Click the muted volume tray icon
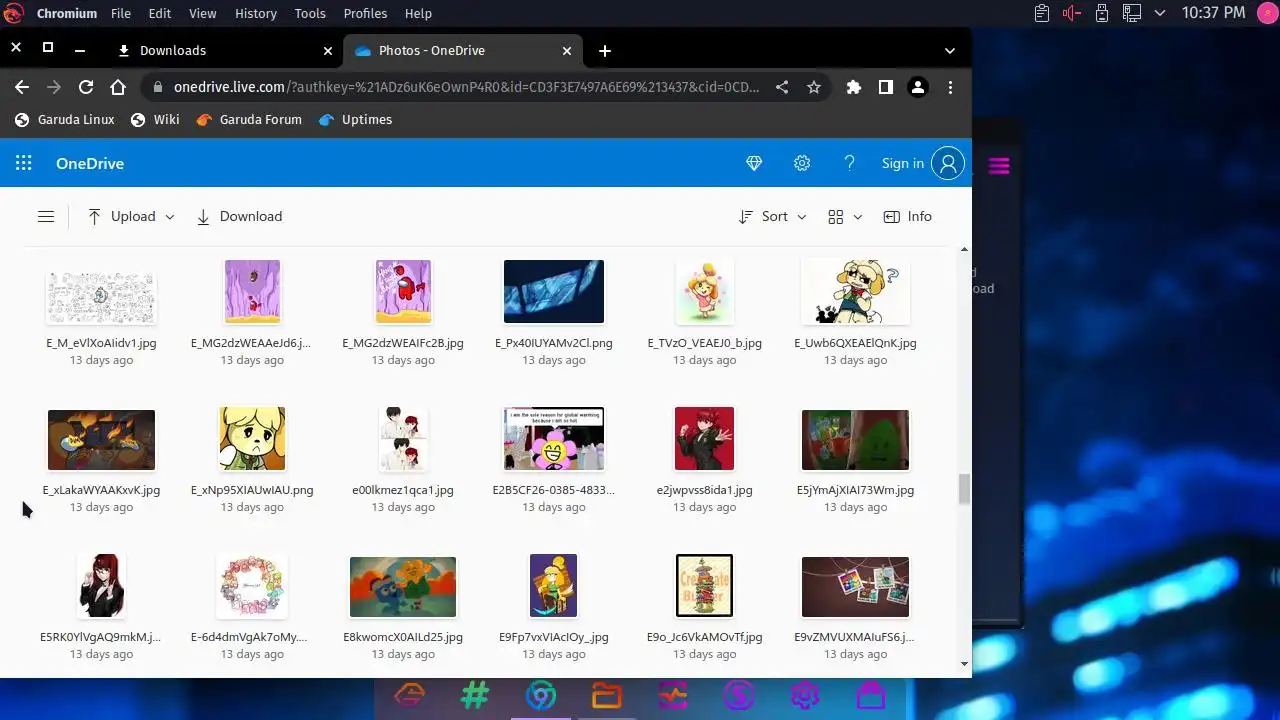This screenshot has width=1280, height=720. tap(1072, 13)
